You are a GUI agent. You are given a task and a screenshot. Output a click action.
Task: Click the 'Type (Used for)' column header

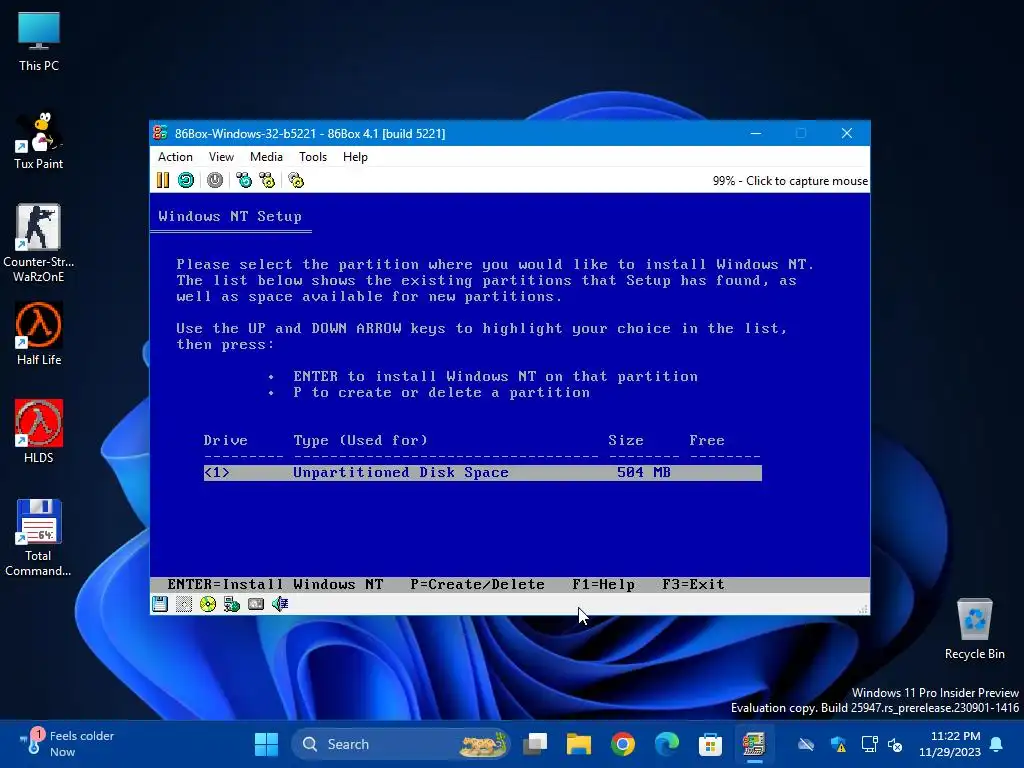click(360, 441)
